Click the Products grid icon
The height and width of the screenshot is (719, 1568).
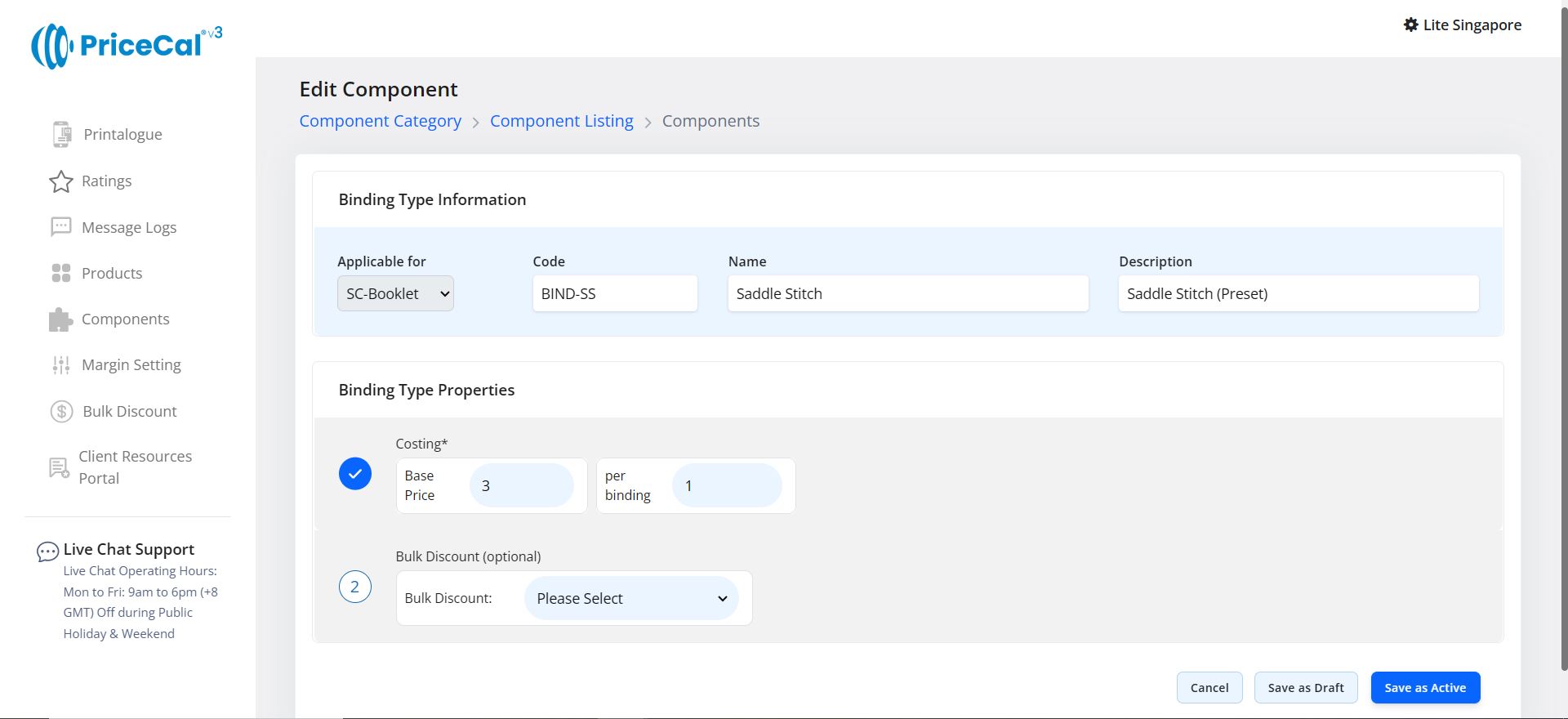pyautogui.click(x=61, y=273)
